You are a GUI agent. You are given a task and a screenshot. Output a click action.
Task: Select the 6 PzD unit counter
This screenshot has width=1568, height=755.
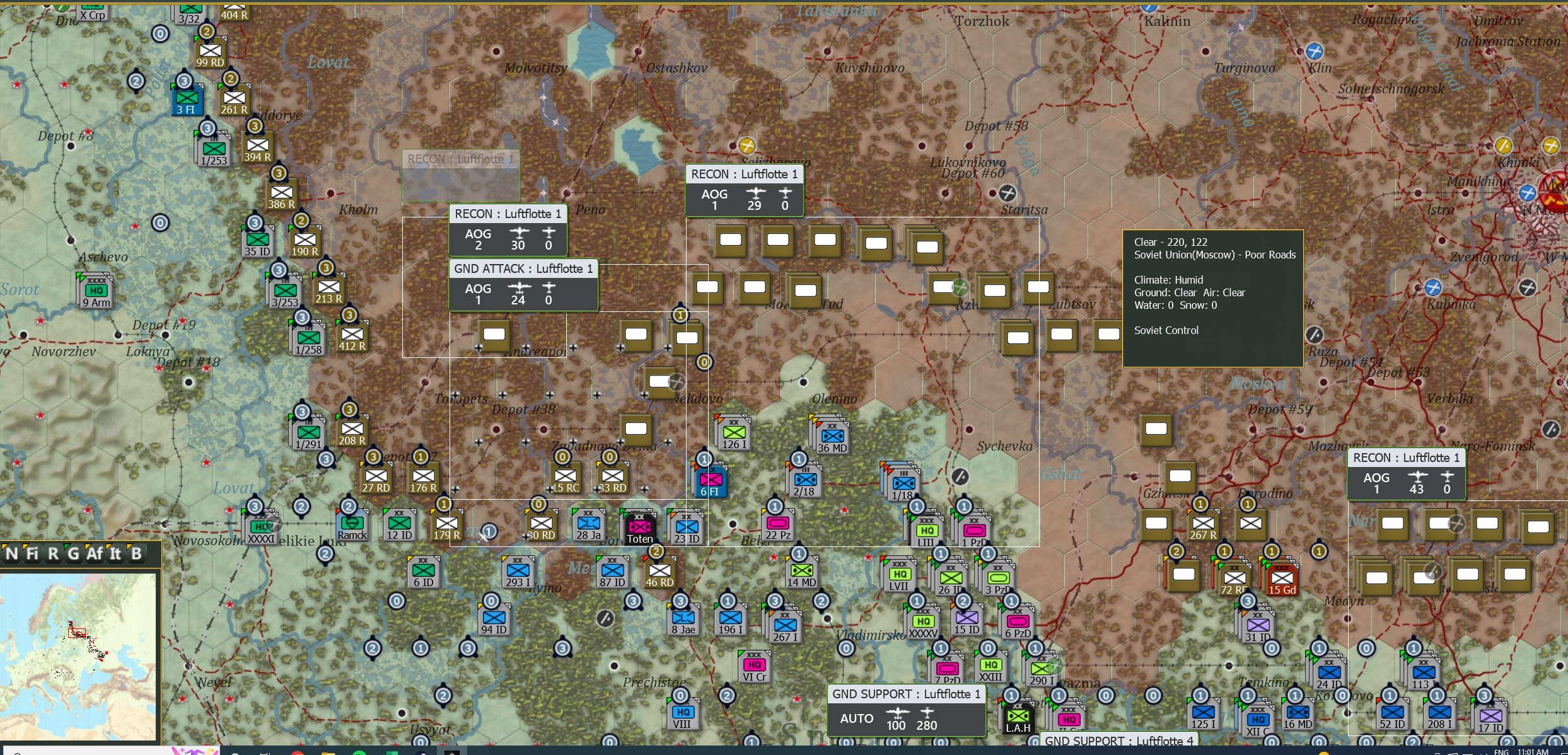click(x=1018, y=623)
